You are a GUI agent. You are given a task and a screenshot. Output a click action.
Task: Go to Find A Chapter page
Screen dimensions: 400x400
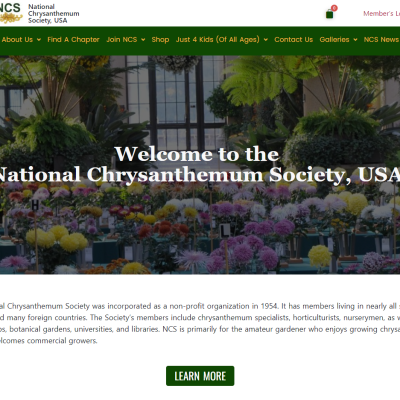tap(73, 40)
